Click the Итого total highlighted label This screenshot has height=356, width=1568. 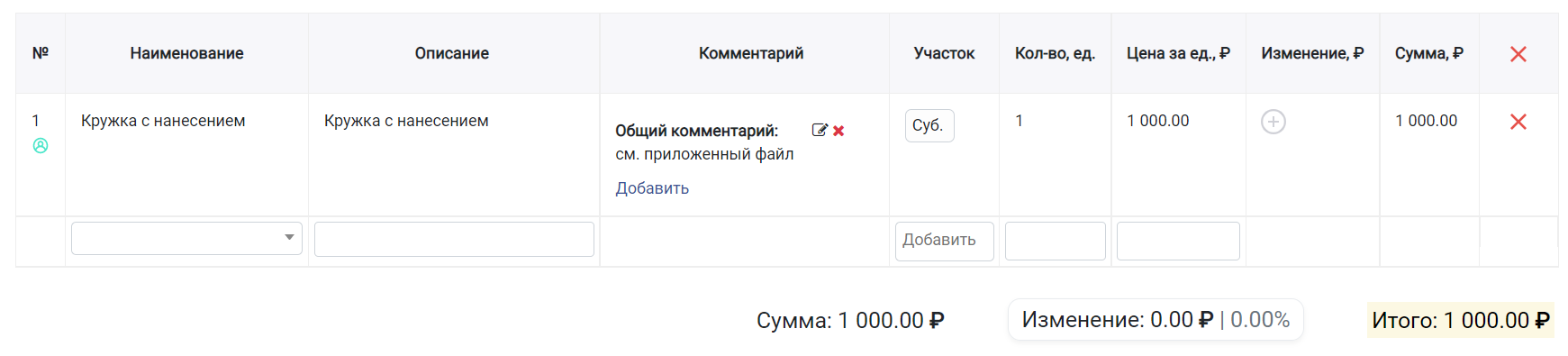pos(1461,320)
